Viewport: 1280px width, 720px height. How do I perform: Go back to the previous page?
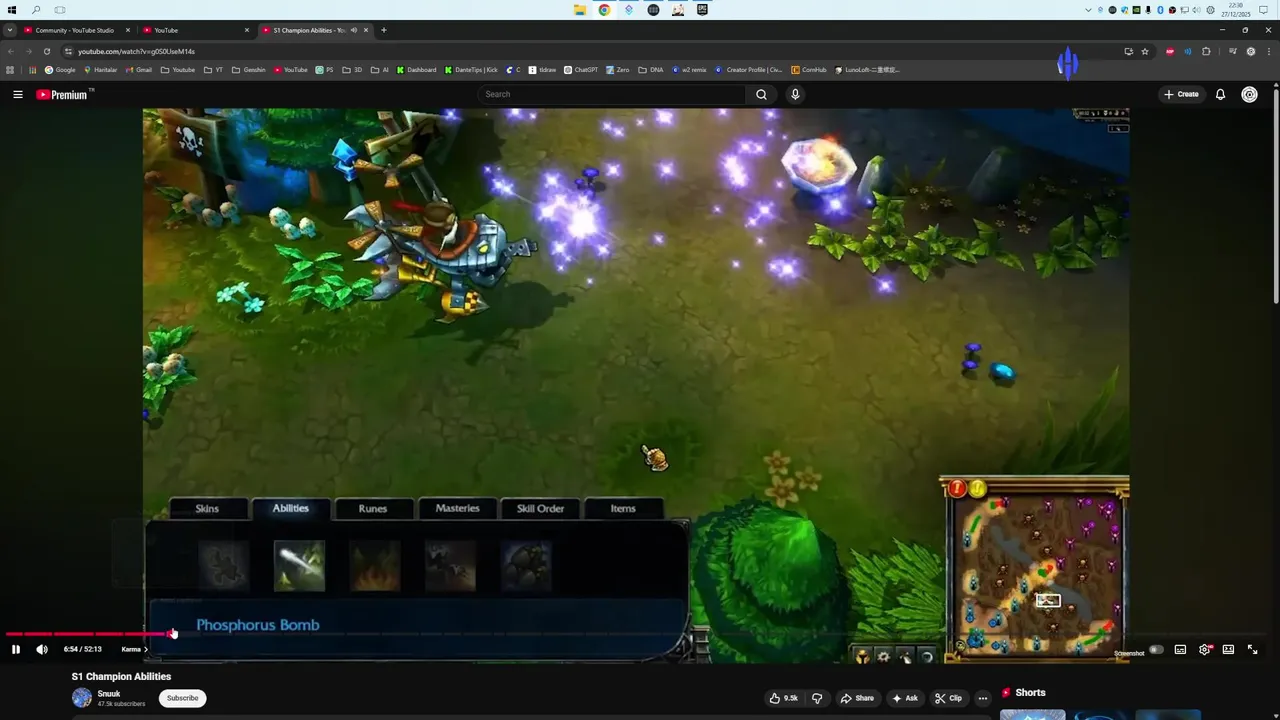click(x=10, y=51)
